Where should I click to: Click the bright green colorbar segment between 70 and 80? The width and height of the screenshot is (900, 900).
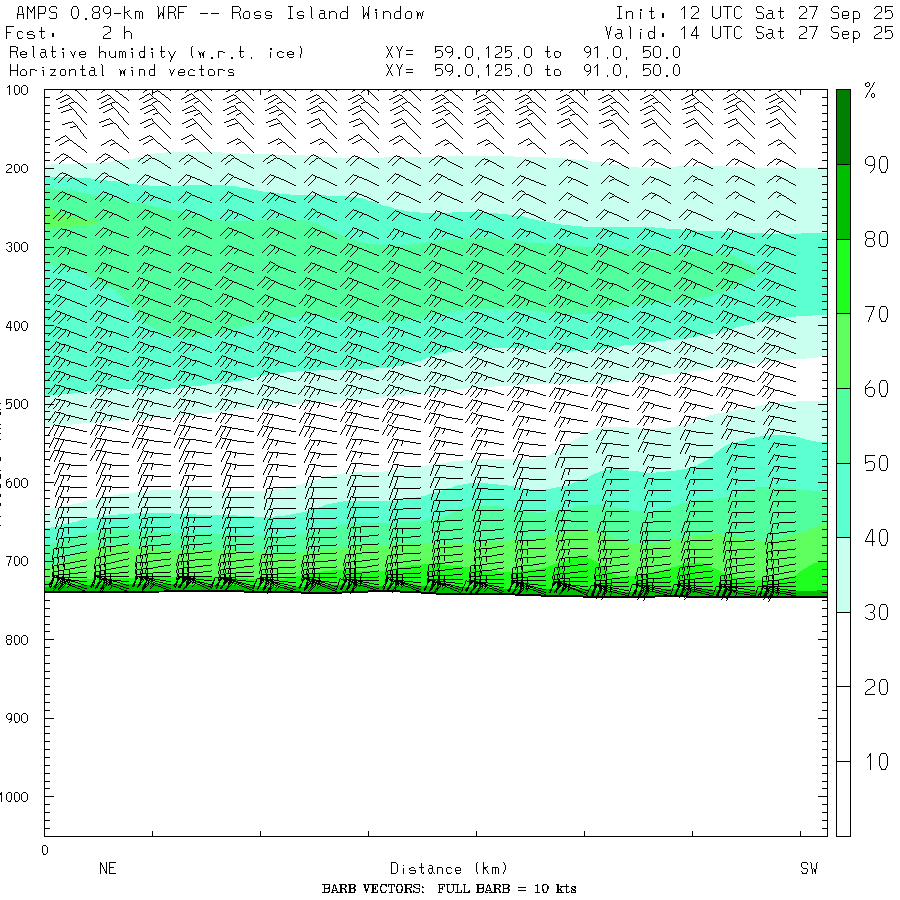click(x=843, y=277)
